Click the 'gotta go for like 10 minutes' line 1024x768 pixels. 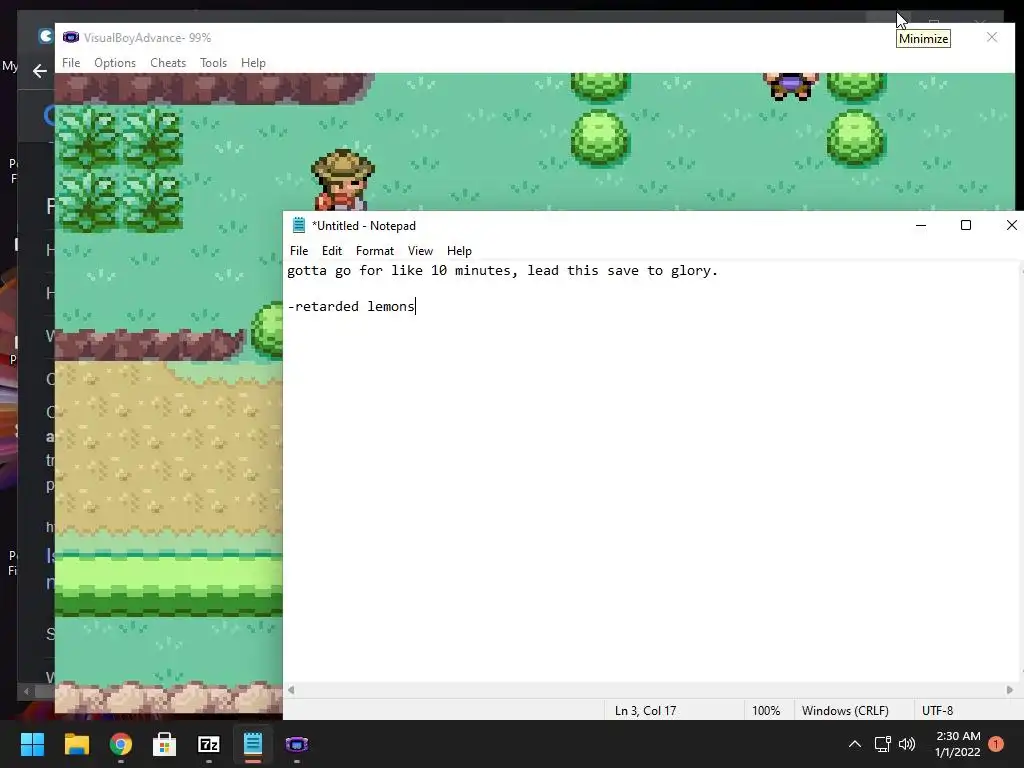tap(502, 271)
